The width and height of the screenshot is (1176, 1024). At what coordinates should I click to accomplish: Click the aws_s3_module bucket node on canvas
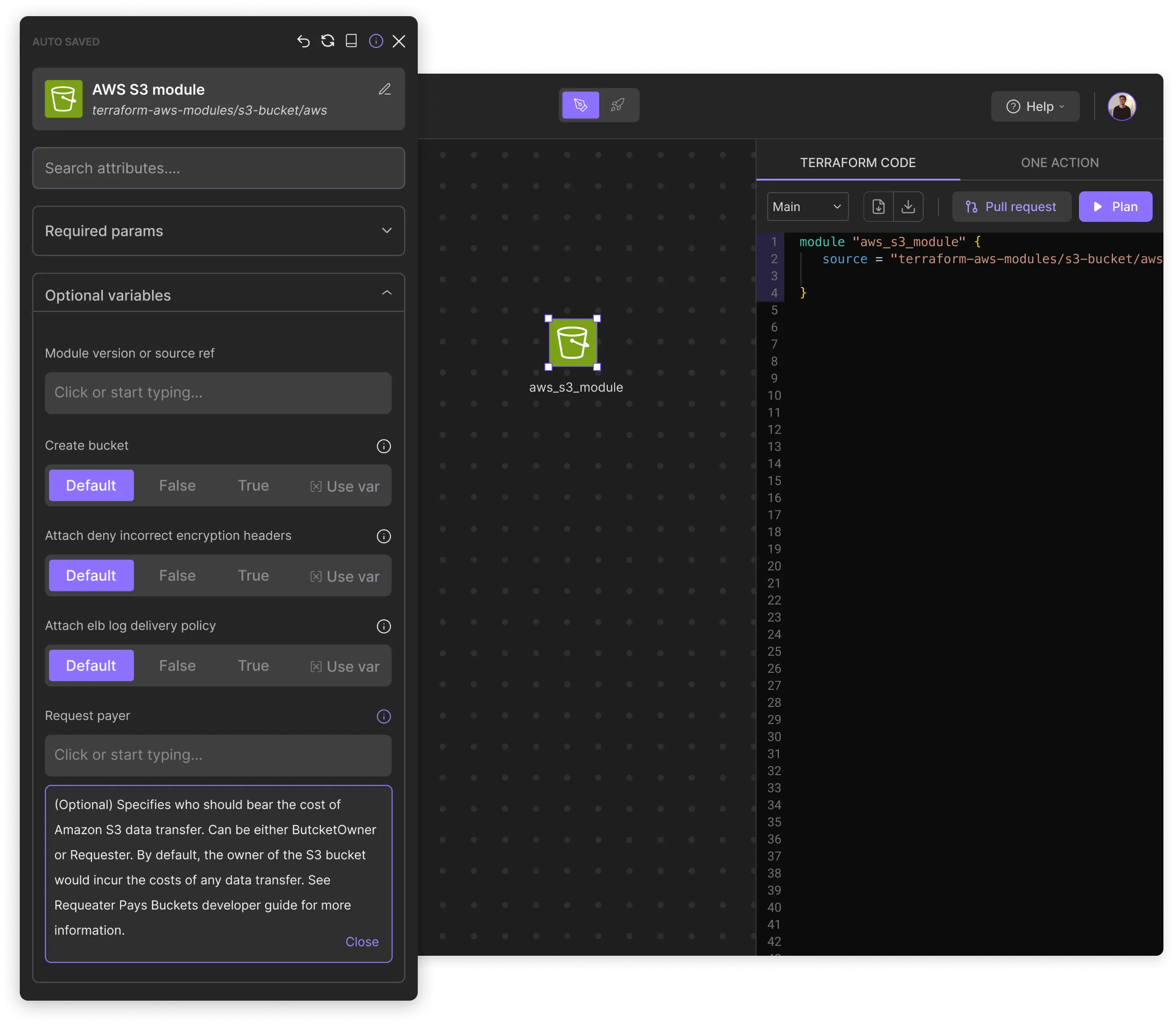[573, 343]
